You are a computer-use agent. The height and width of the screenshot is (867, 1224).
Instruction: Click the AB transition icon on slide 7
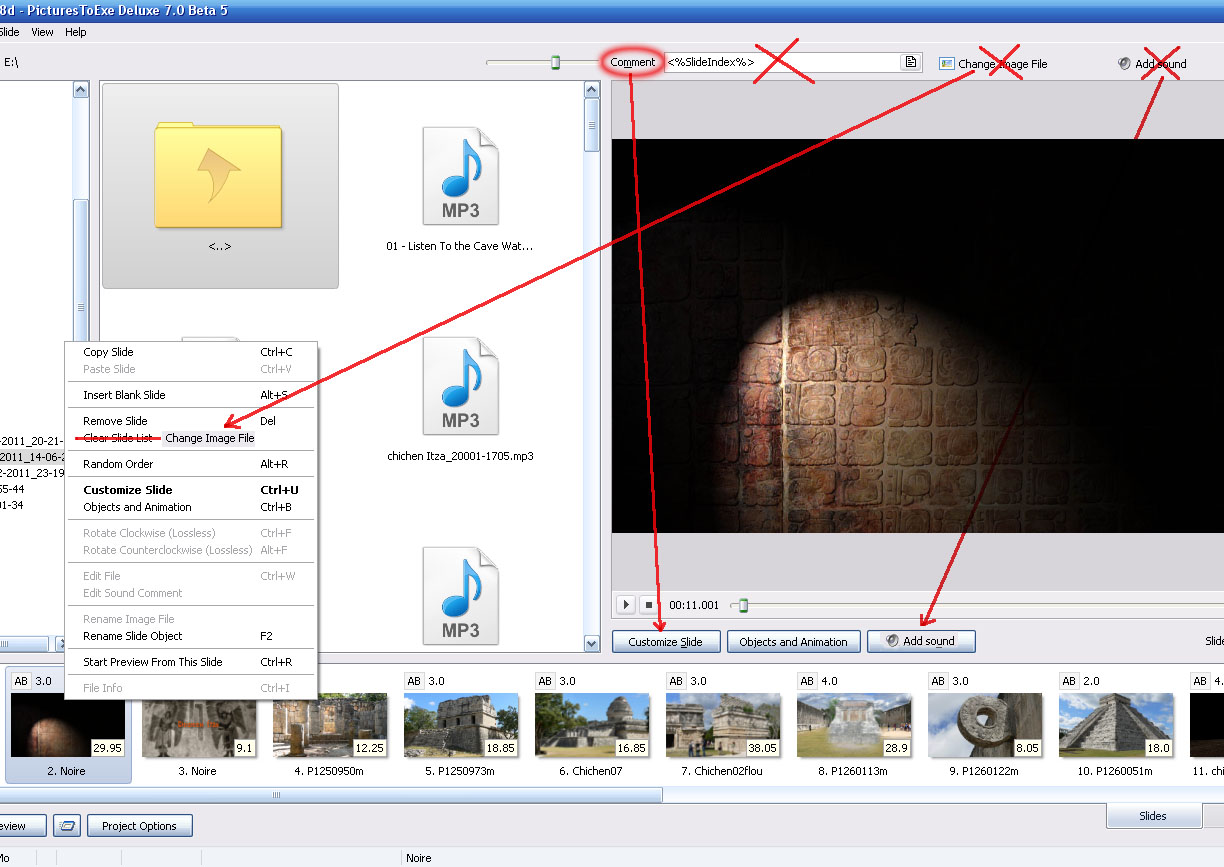tap(676, 681)
